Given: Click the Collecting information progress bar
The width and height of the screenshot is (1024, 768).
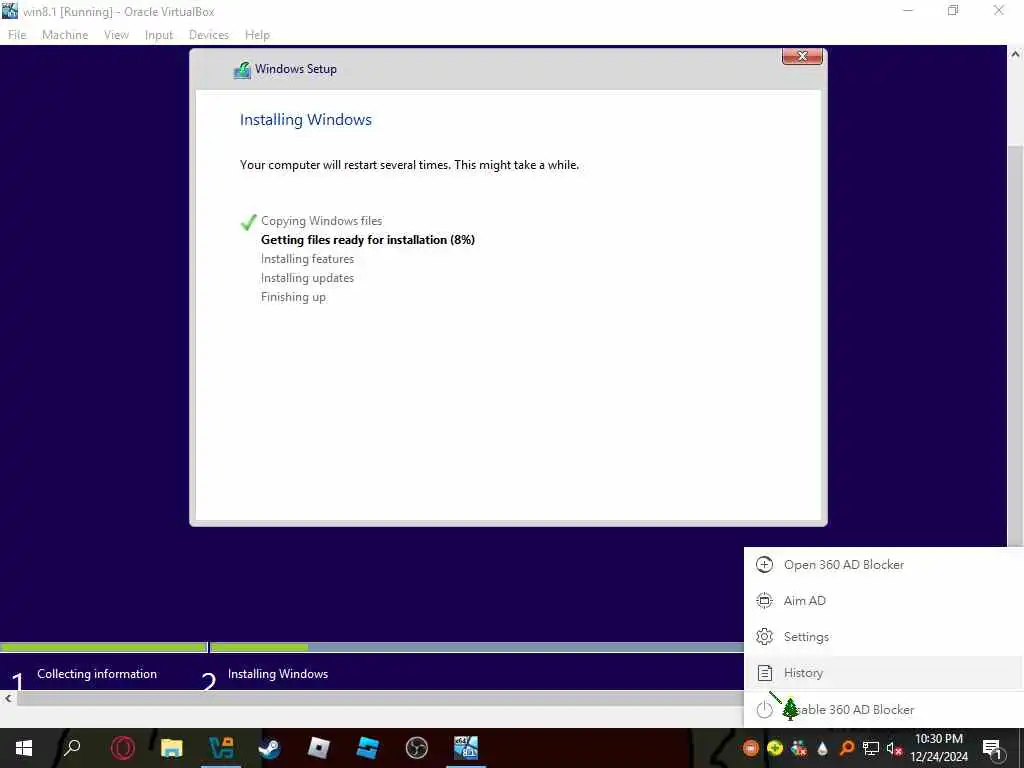Looking at the screenshot, I should [103, 647].
